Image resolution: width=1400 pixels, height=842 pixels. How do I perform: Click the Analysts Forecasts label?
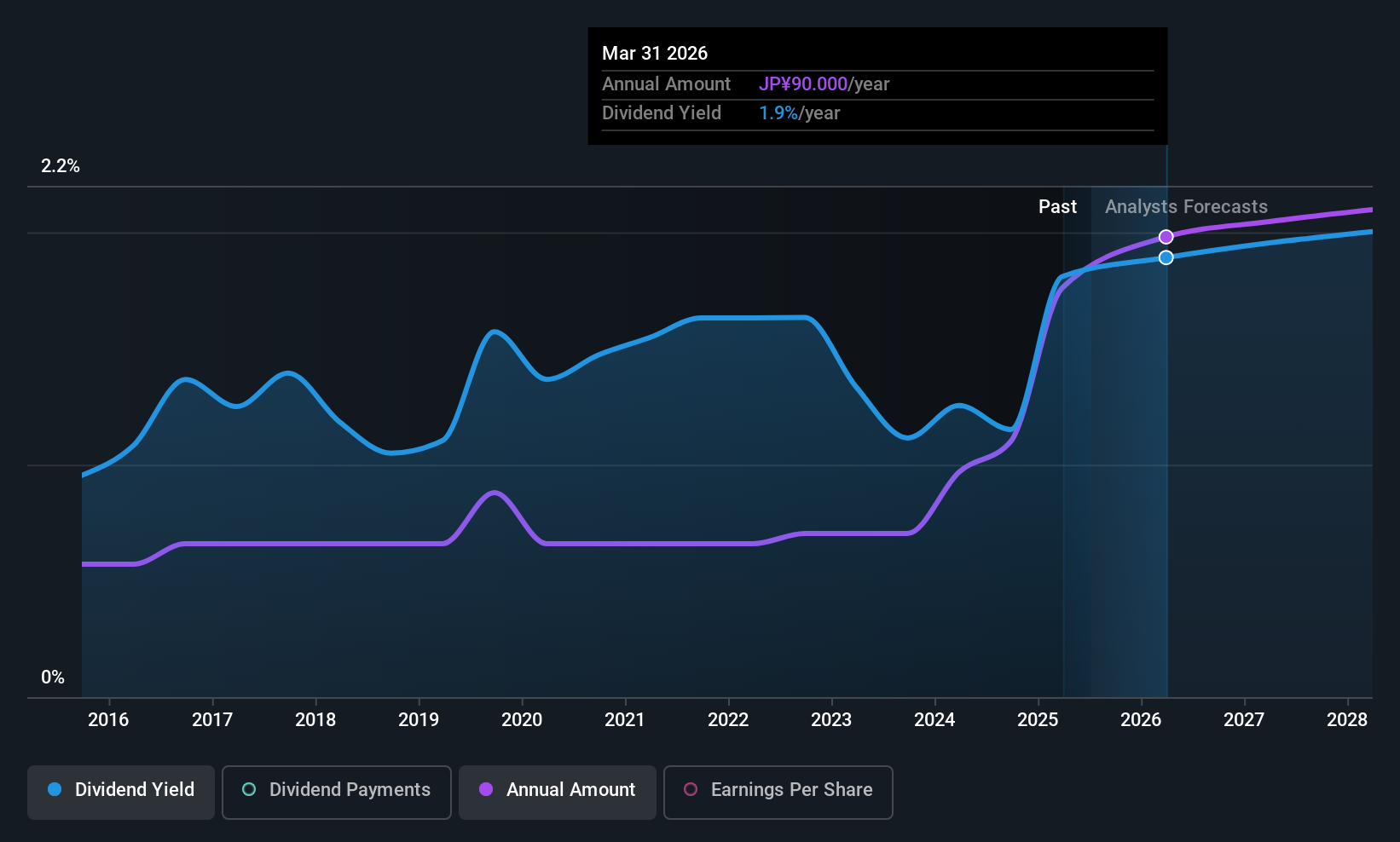1186,207
